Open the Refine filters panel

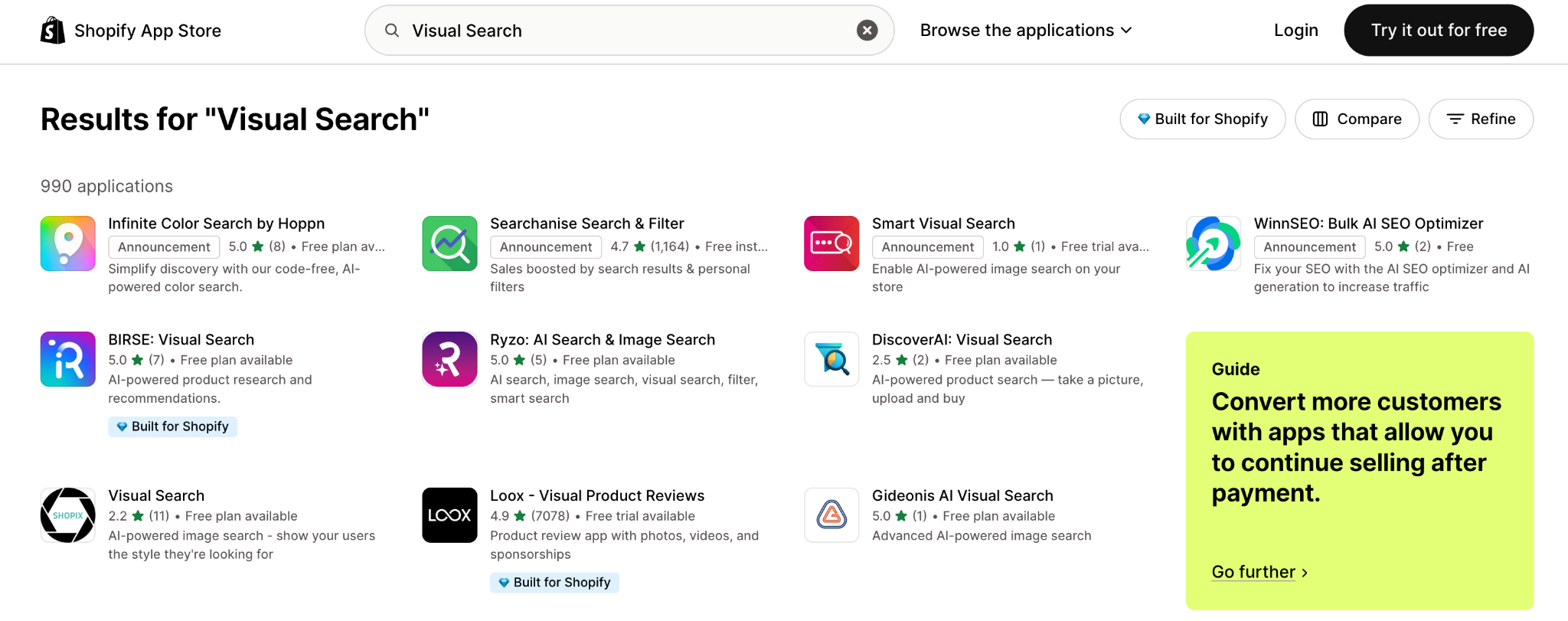(1481, 119)
